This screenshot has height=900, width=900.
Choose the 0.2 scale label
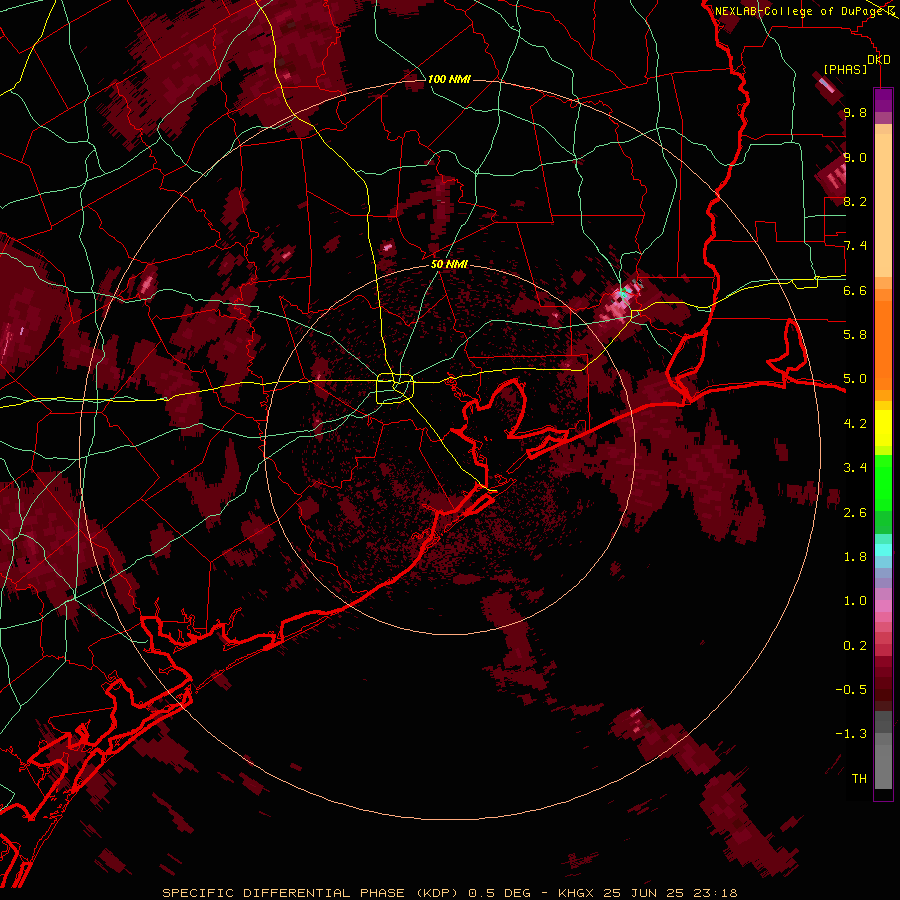coord(855,646)
